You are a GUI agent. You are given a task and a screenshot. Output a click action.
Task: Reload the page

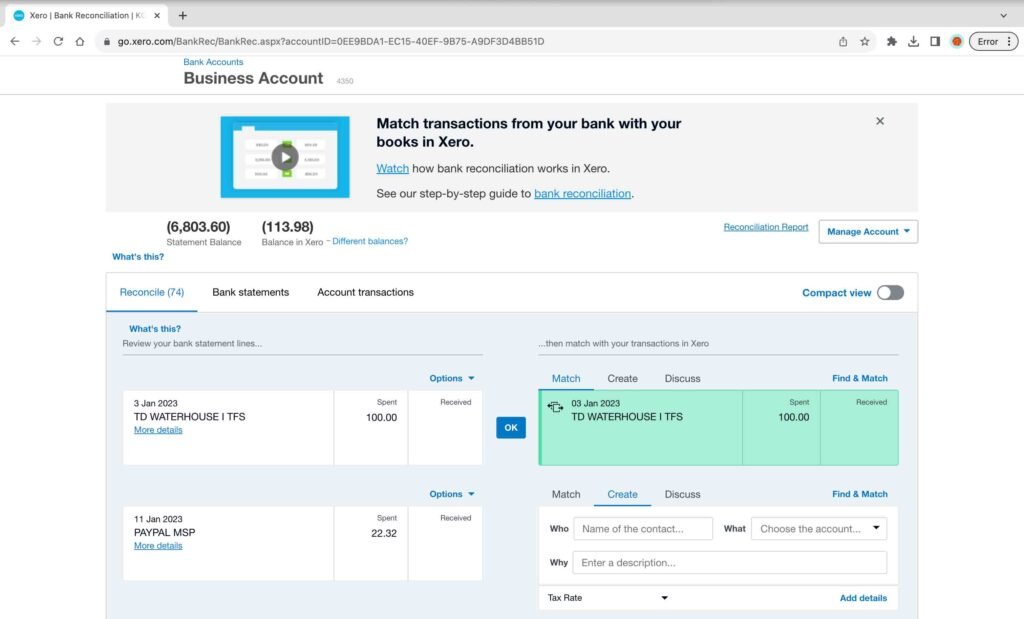point(58,42)
